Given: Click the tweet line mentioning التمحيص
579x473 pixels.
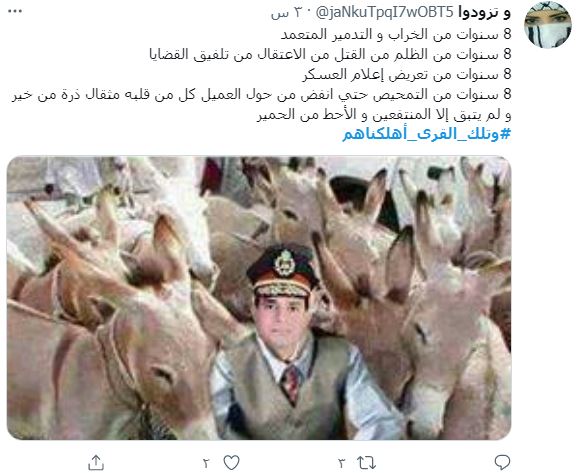Looking at the screenshot, I should pos(261,95).
